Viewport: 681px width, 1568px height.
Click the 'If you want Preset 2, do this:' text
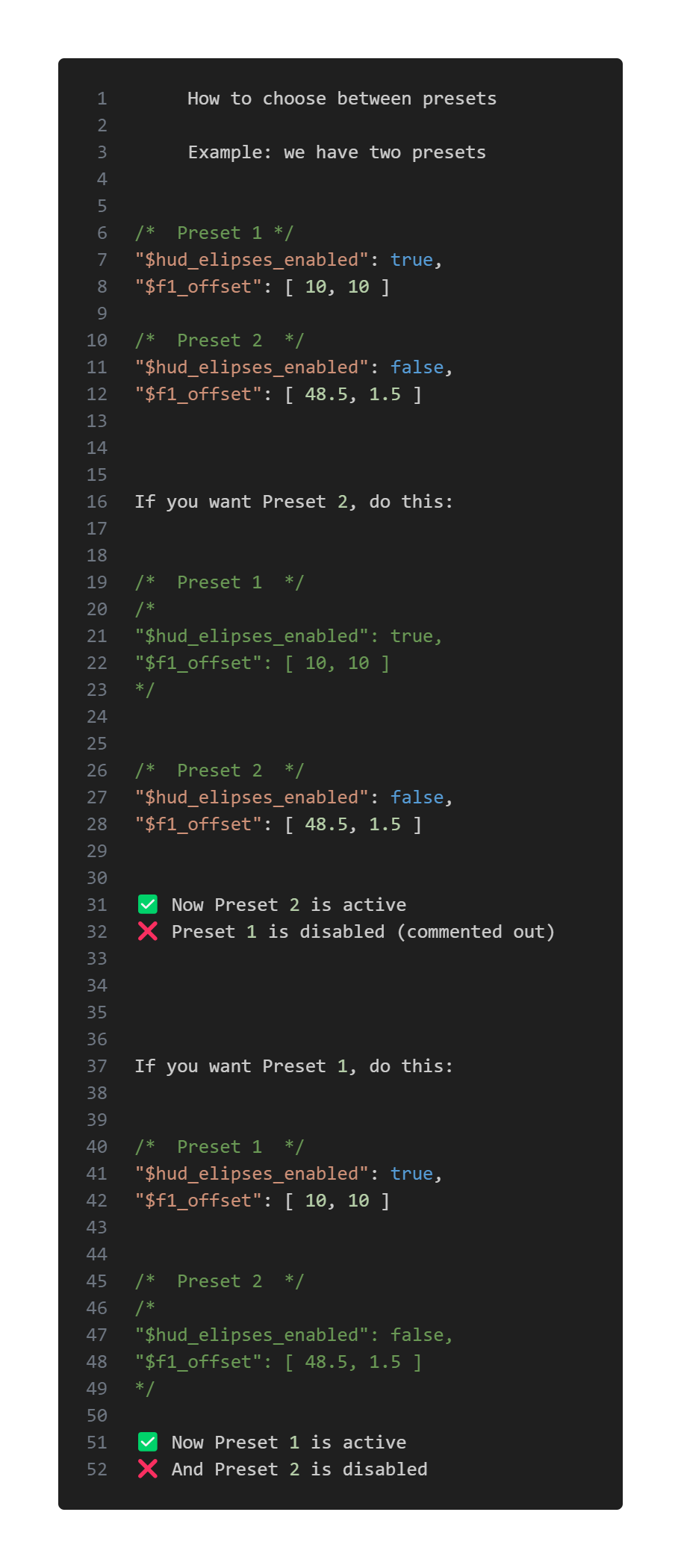294,502
